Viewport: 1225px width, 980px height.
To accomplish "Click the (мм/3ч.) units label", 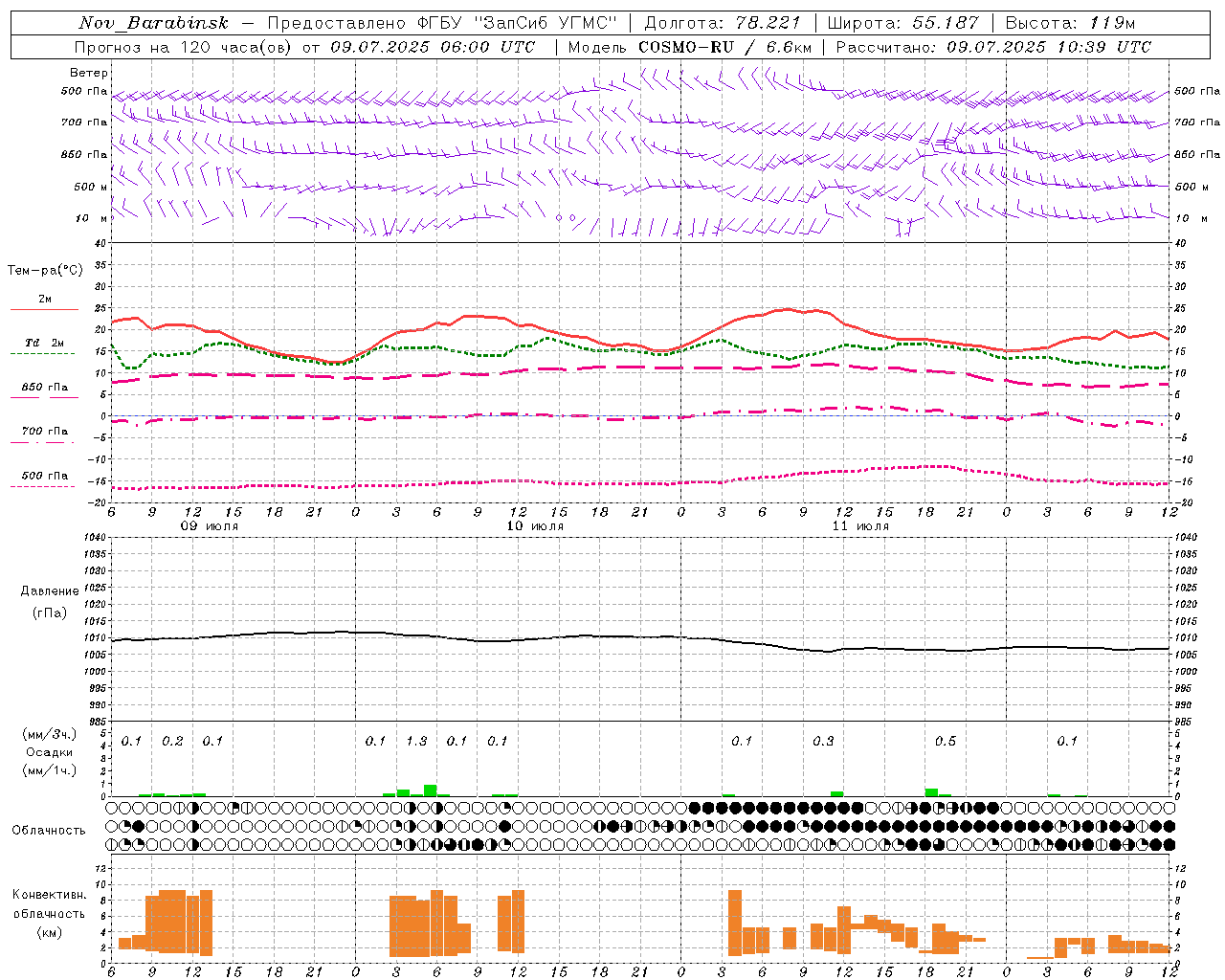I will pos(50,734).
